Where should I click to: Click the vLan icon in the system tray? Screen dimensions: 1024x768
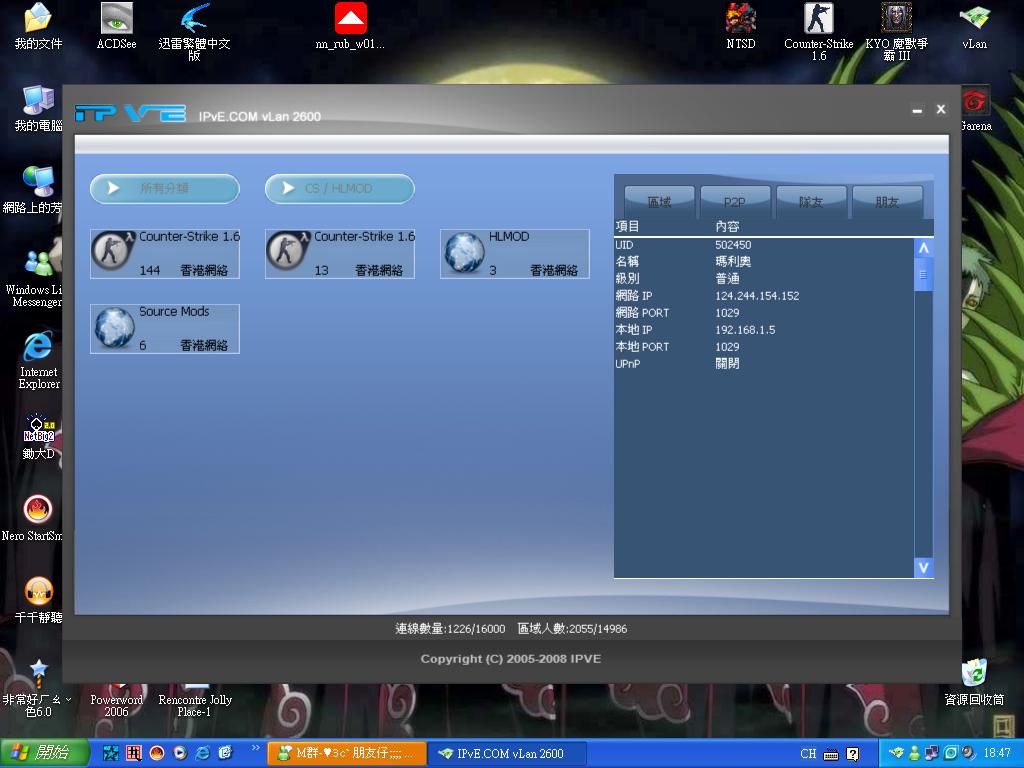(897, 753)
